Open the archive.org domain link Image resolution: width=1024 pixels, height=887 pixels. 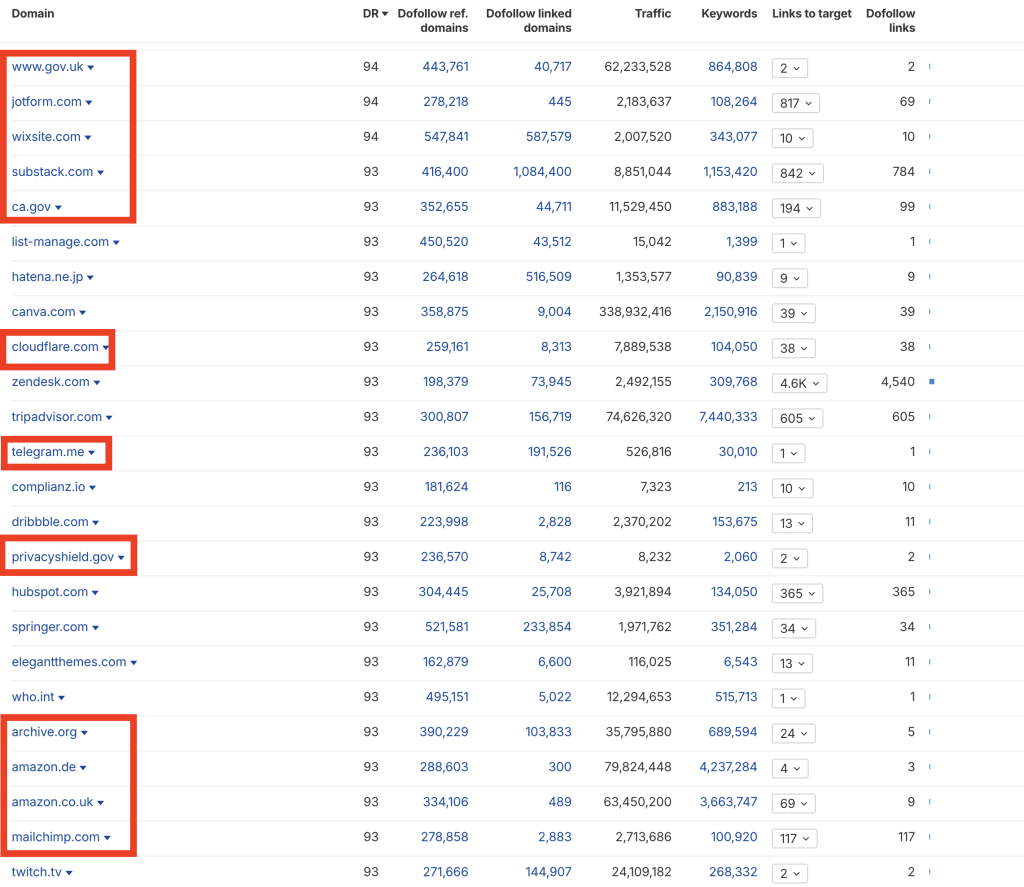(44, 732)
